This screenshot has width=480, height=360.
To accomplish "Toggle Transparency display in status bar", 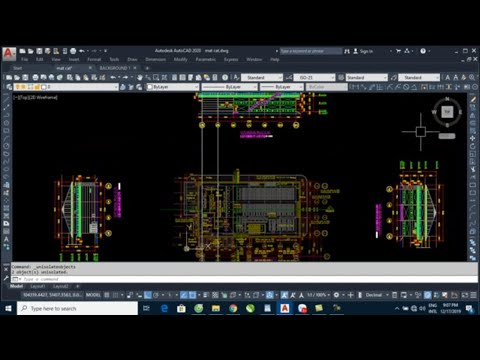I will pyautogui.click(x=215, y=295).
